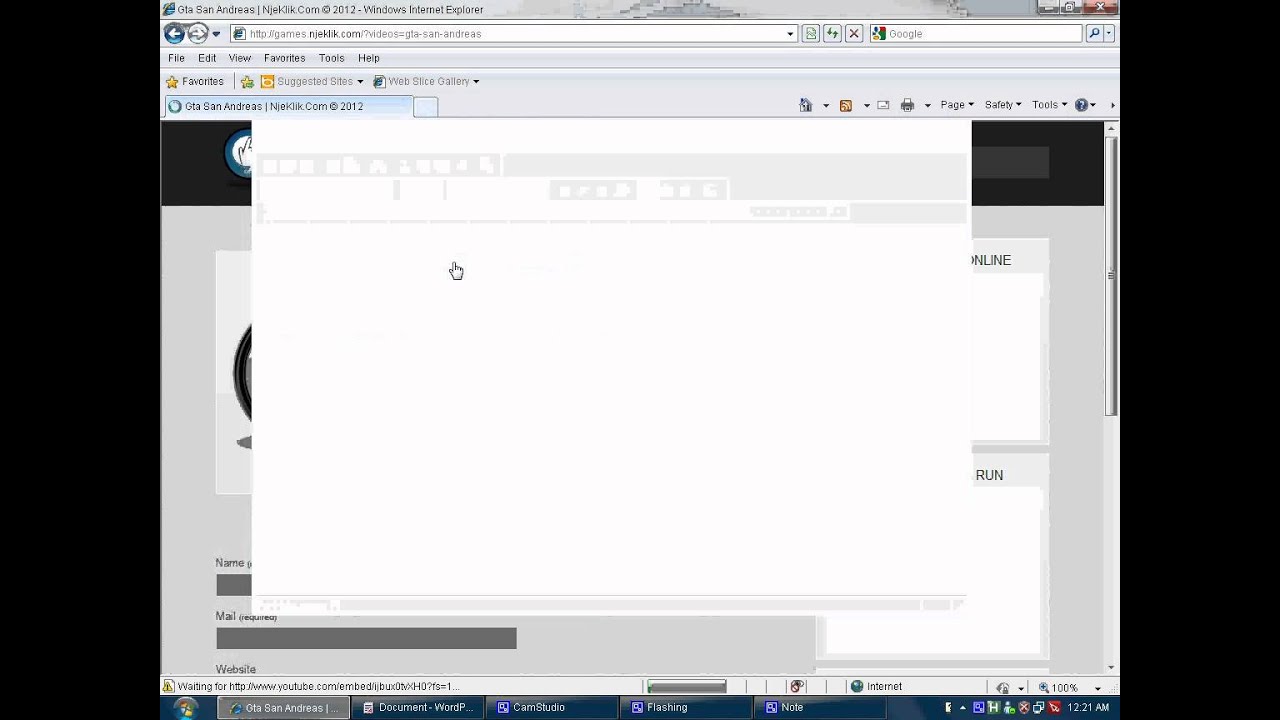
Task: Click the scrollbar down arrow
Action: point(1111,668)
